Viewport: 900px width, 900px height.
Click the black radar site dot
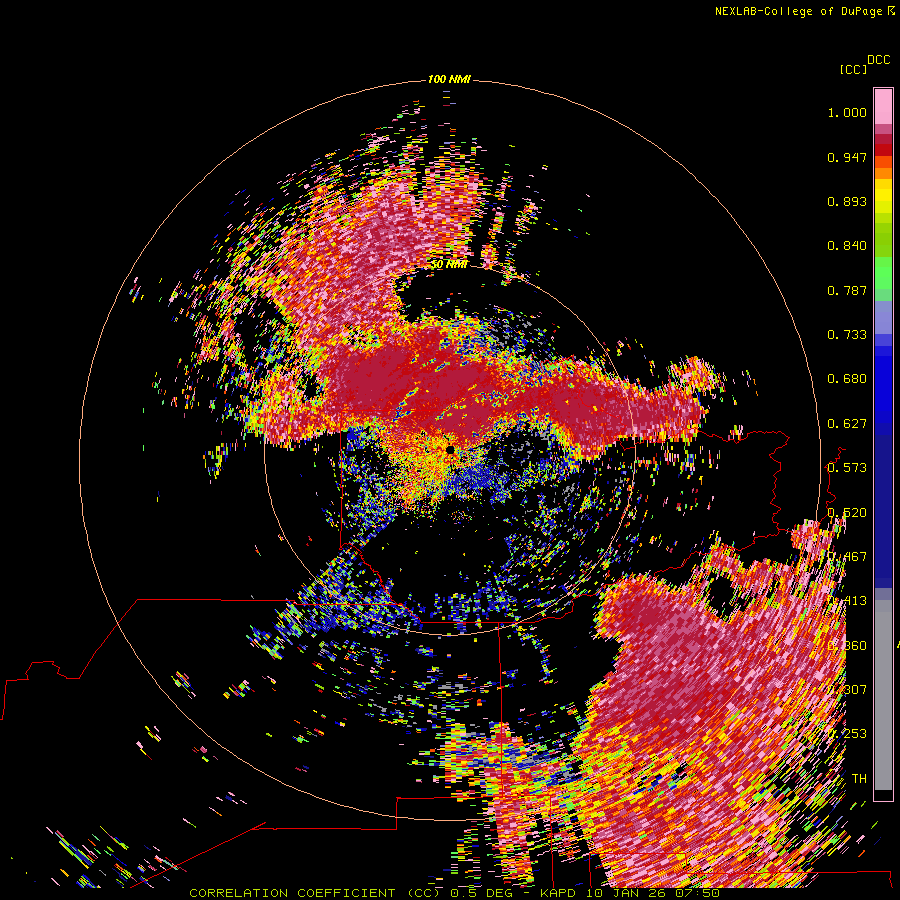(450, 450)
